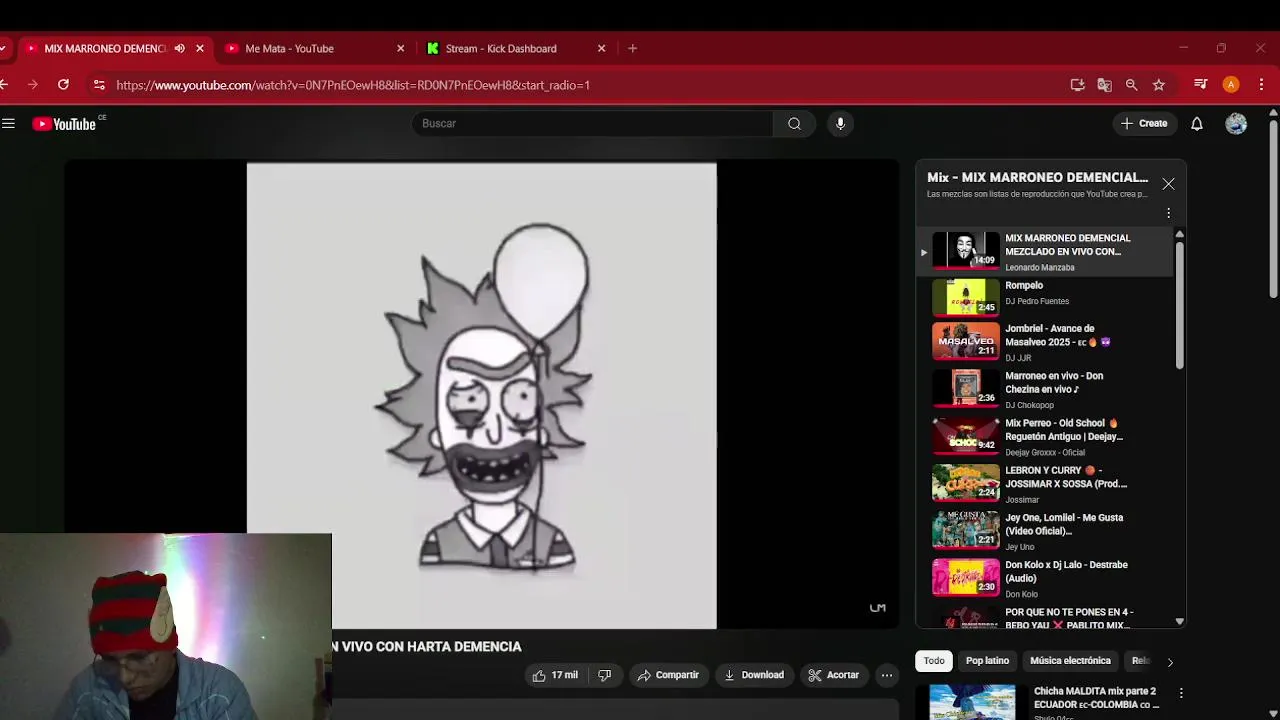This screenshot has width=1280, height=720.
Task: Open options for Chicha MALDITA mix video
Action: pyautogui.click(x=1181, y=693)
